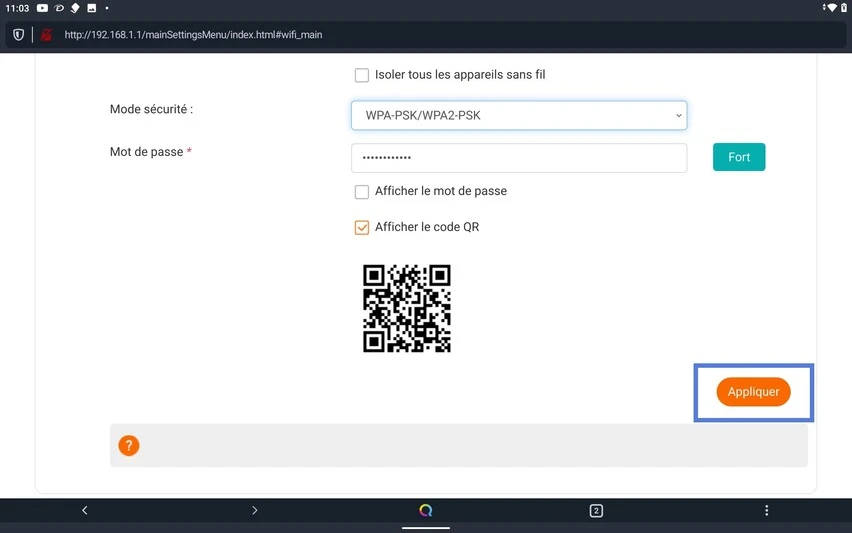The width and height of the screenshot is (852, 533).
Task: Tap the image notification icon in status bar
Action: [92, 8]
